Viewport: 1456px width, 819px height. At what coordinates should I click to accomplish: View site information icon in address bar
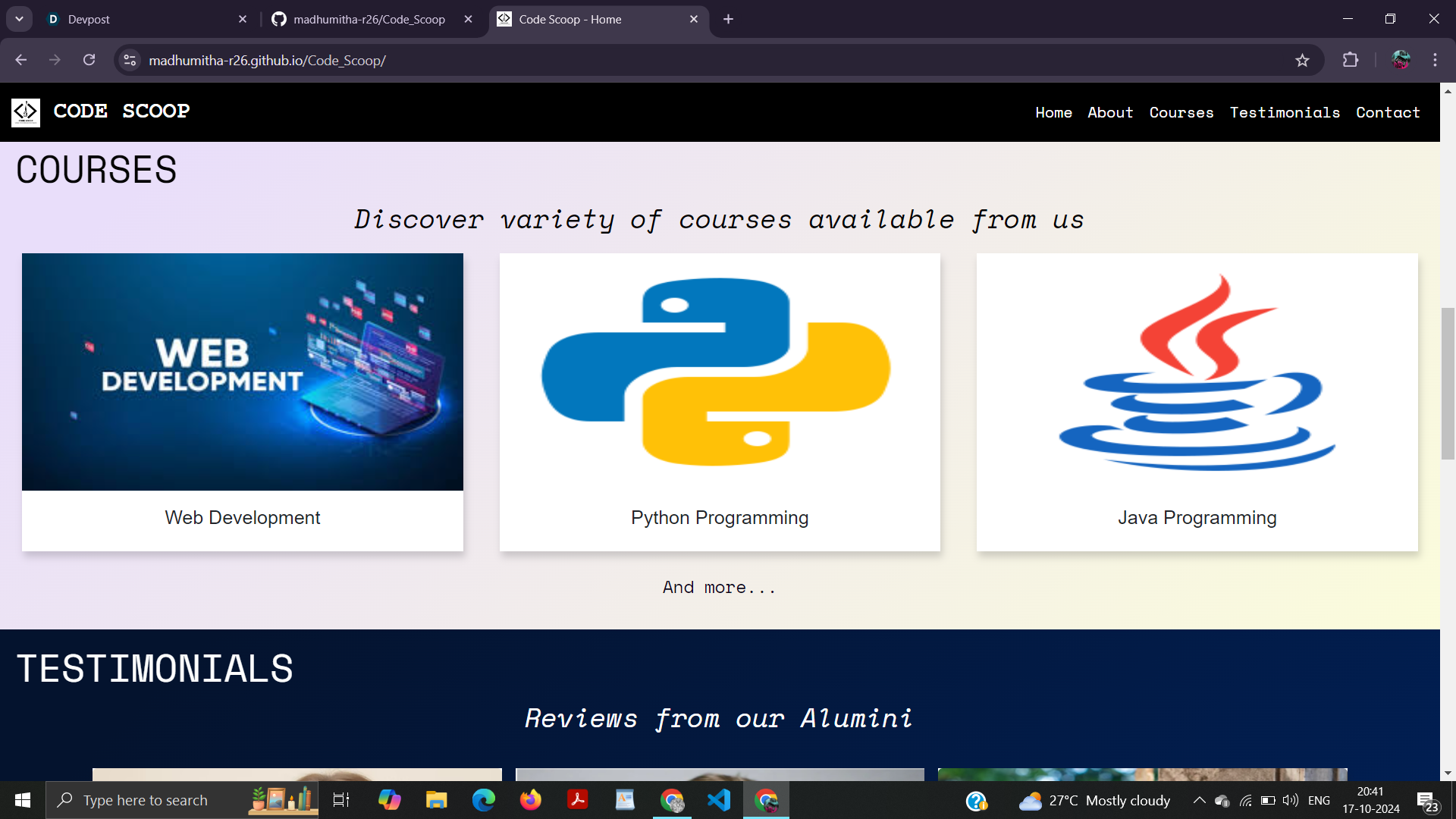(130, 61)
